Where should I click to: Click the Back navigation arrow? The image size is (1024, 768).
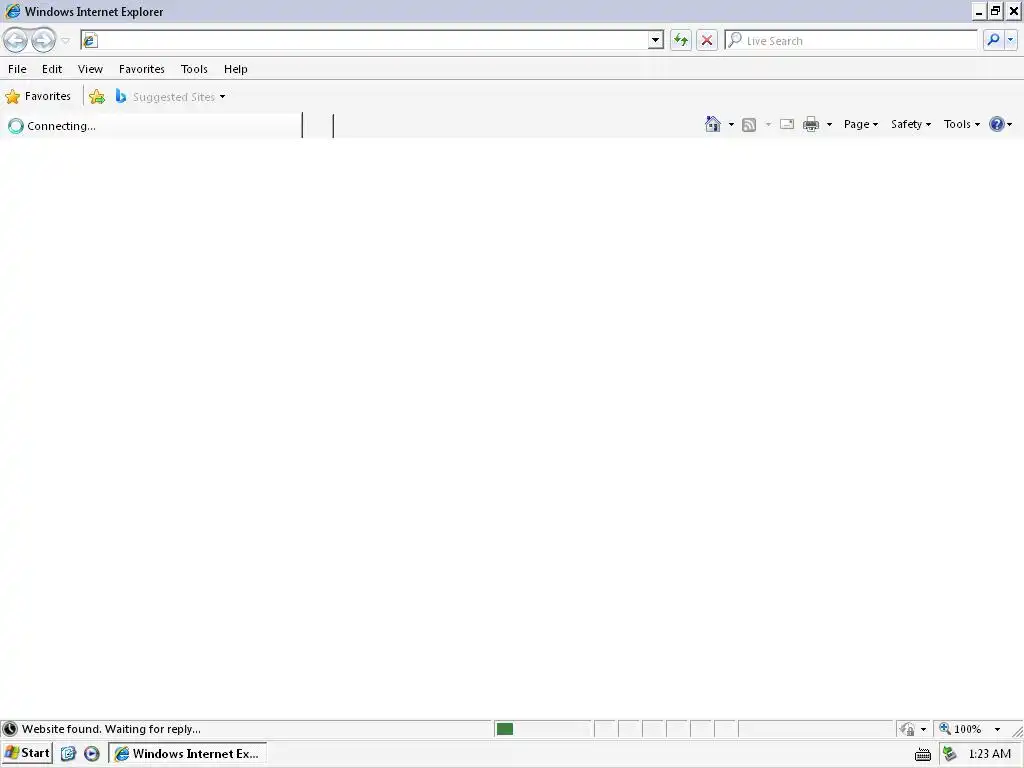[x=16, y=40]
